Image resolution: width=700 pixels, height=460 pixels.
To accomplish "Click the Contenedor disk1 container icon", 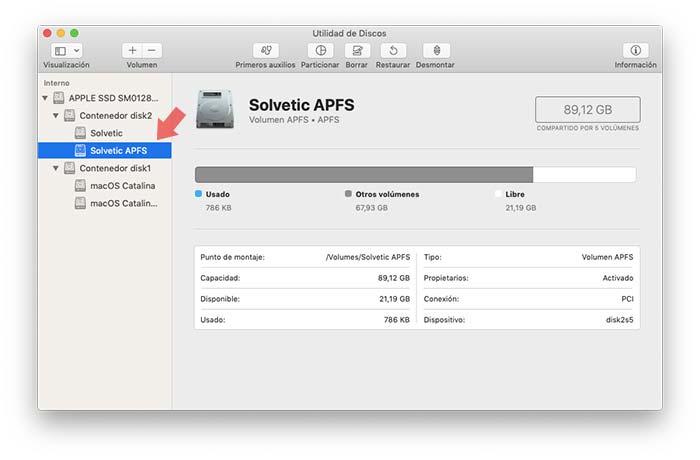I will pos(69,168).
